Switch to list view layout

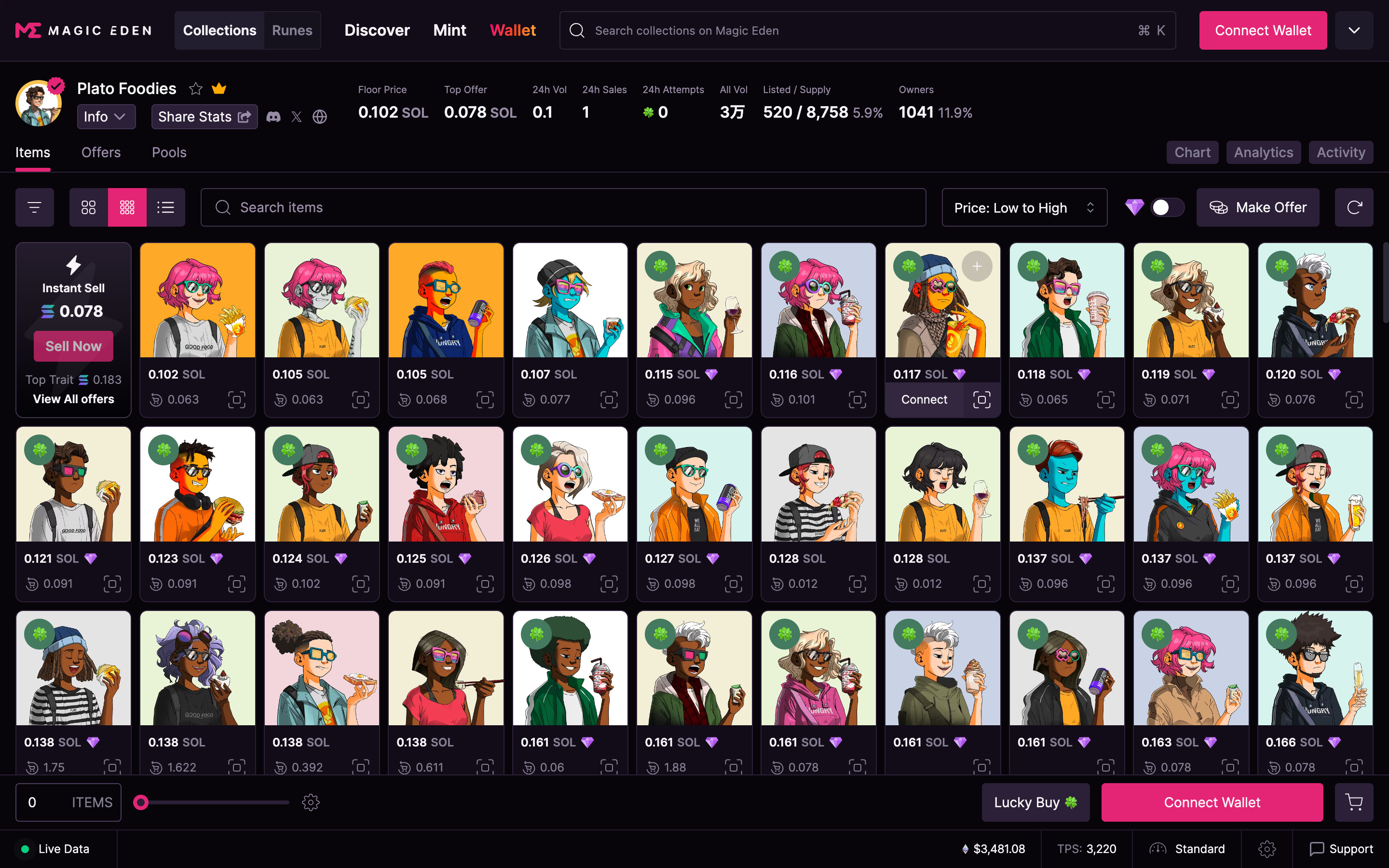[166, 207]
